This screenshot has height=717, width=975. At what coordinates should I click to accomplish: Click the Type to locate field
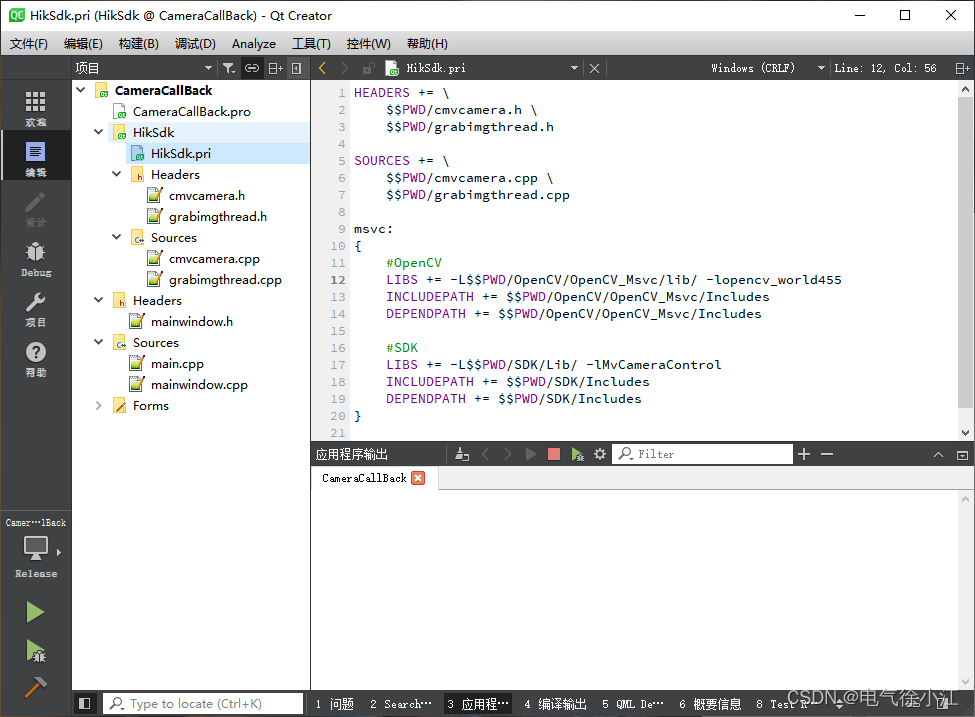(203, 703)
